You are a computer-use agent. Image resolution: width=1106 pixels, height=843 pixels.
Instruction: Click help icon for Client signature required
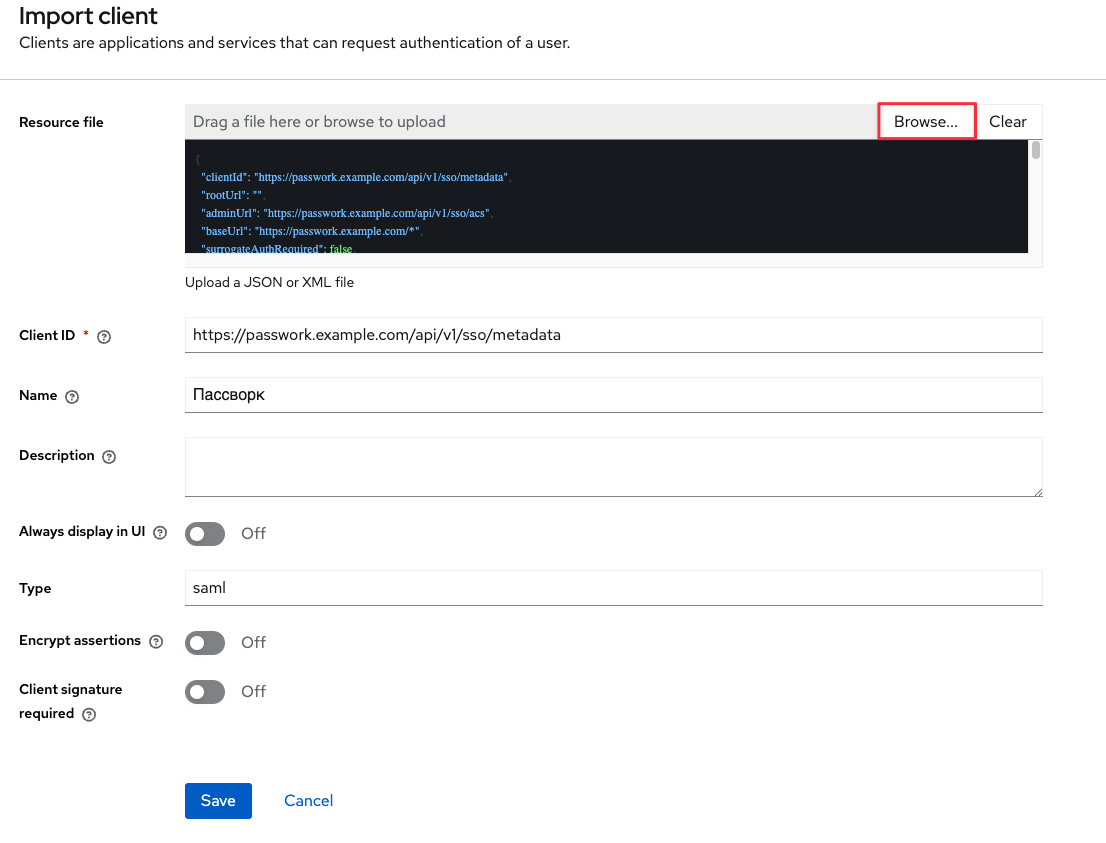tap(89, 714)
